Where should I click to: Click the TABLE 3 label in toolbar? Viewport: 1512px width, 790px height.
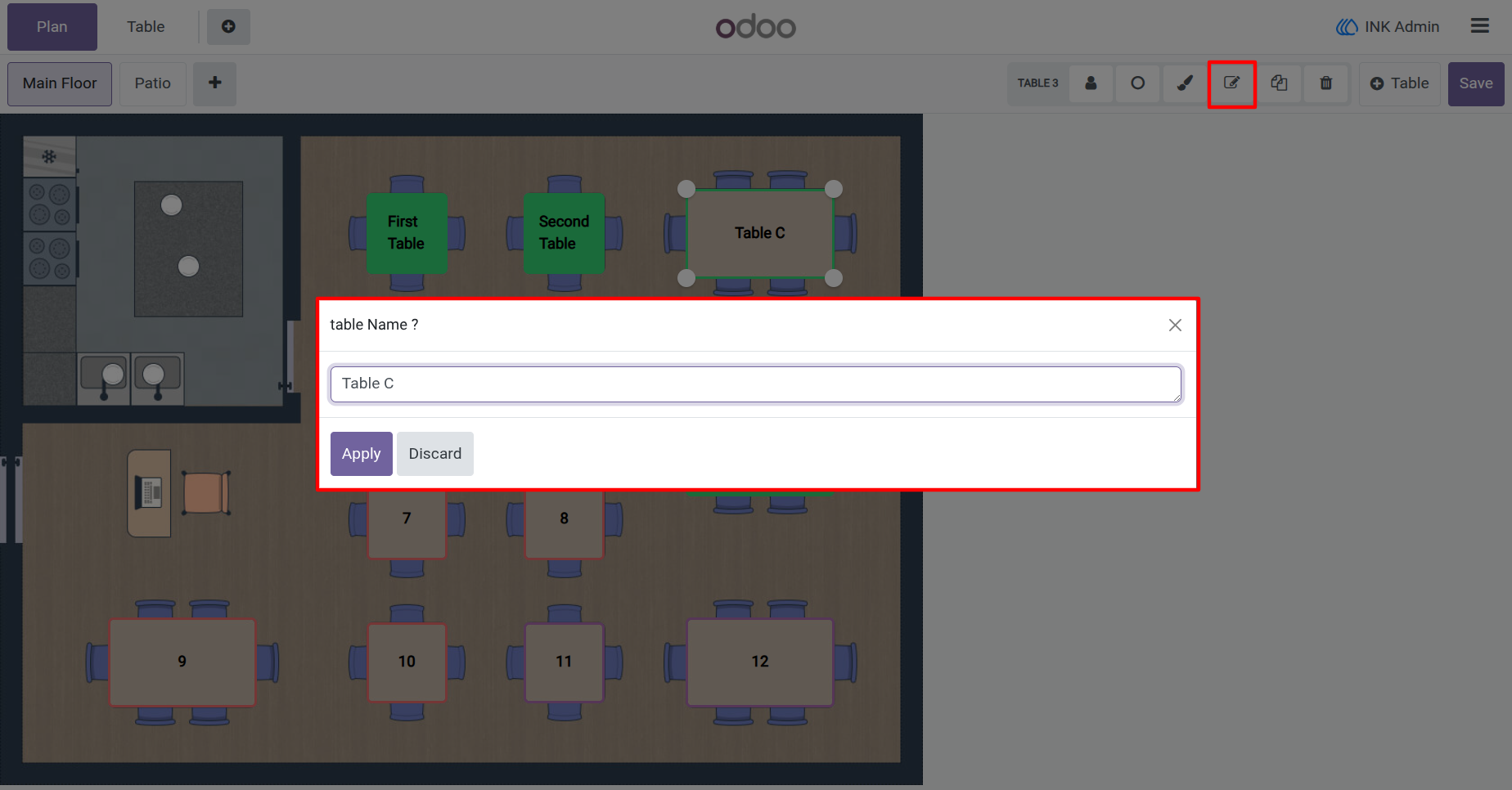point(1037,83)
